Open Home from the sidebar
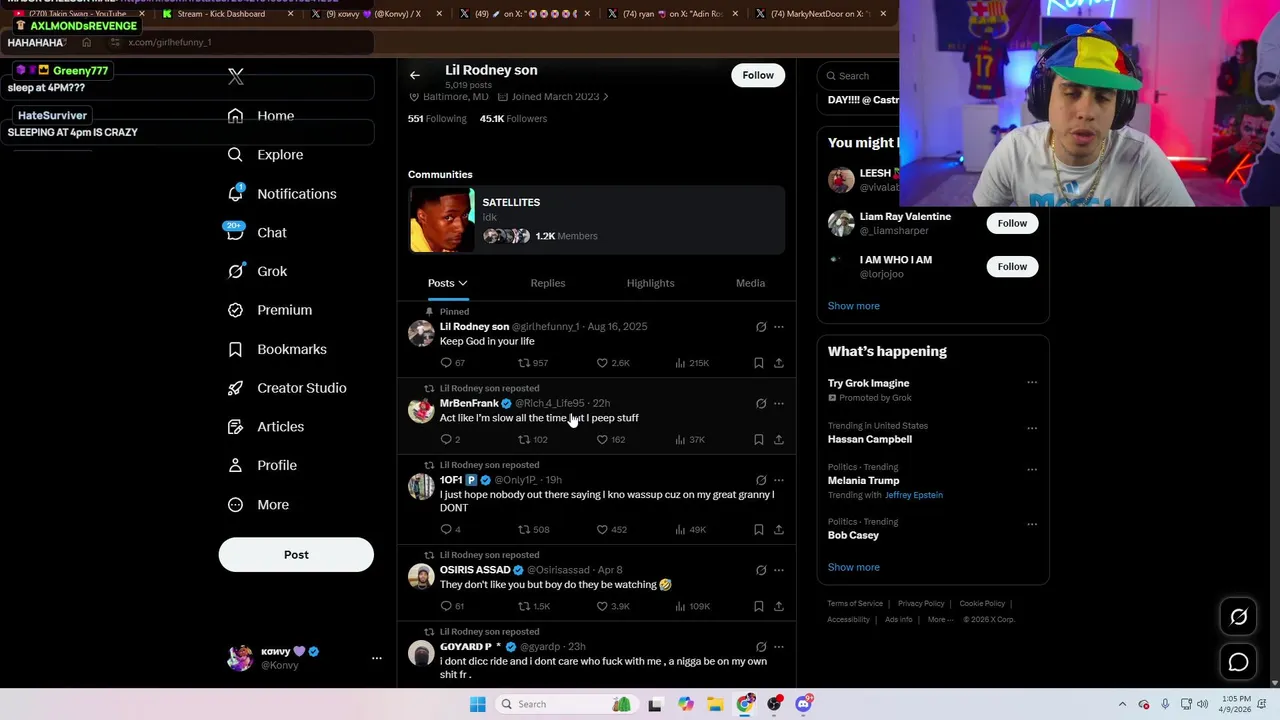 (x=261, y=116)
